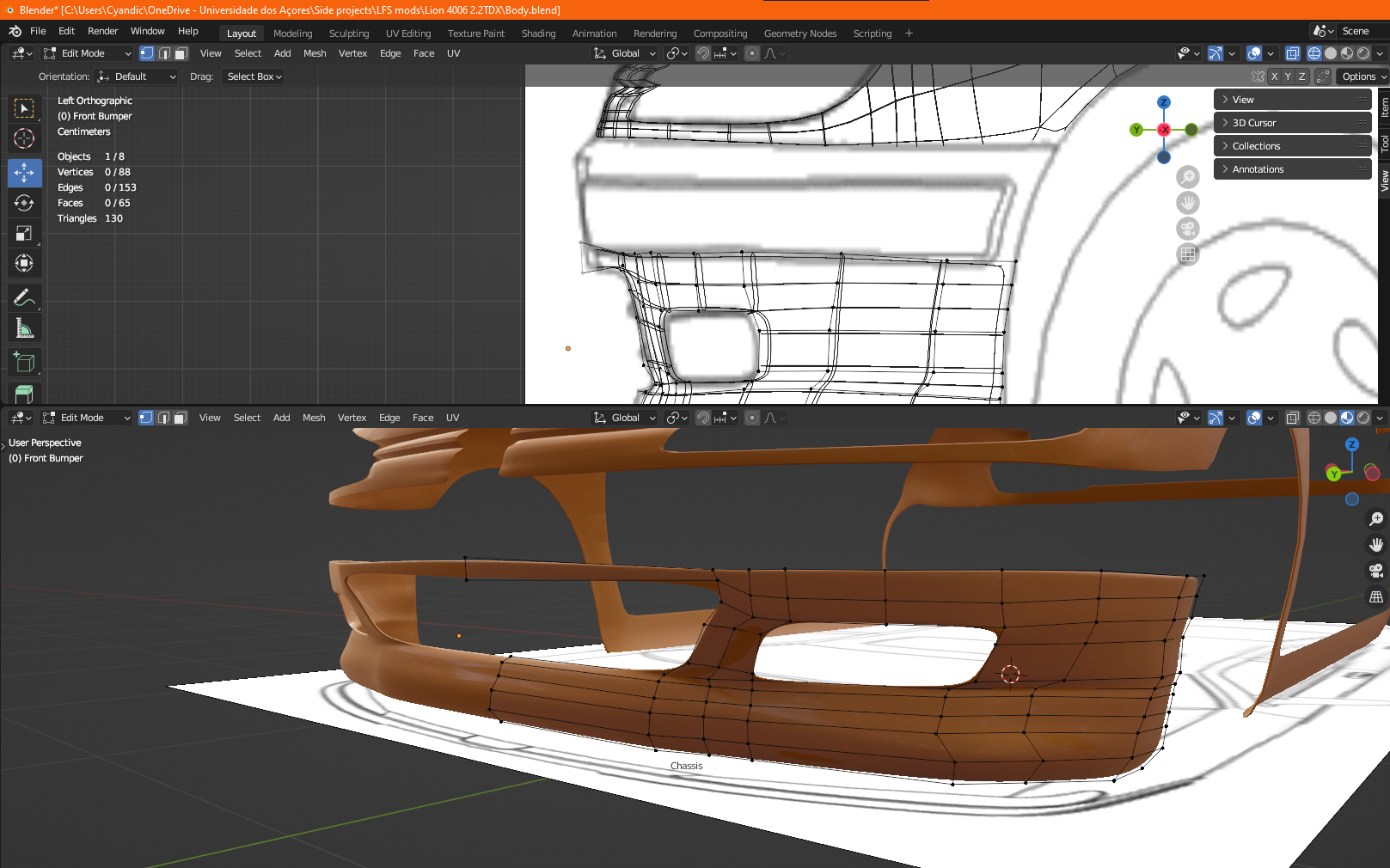Switch to the UV Editing workspace tab
The width and height of the screenshot is (1390, 868).
click(x=407, y=34)
